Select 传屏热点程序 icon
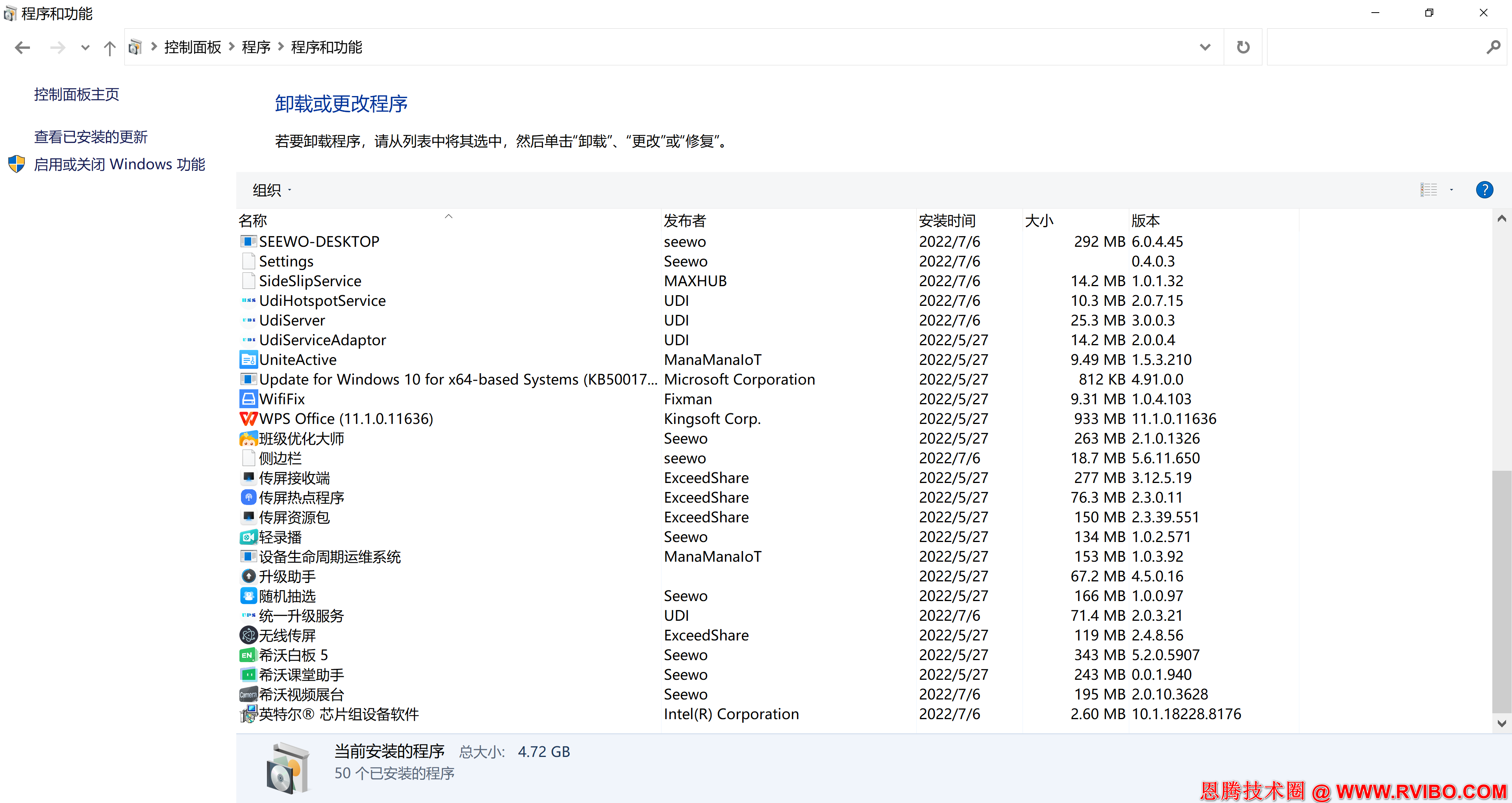1512x803 pixels. tap(248, 498)
